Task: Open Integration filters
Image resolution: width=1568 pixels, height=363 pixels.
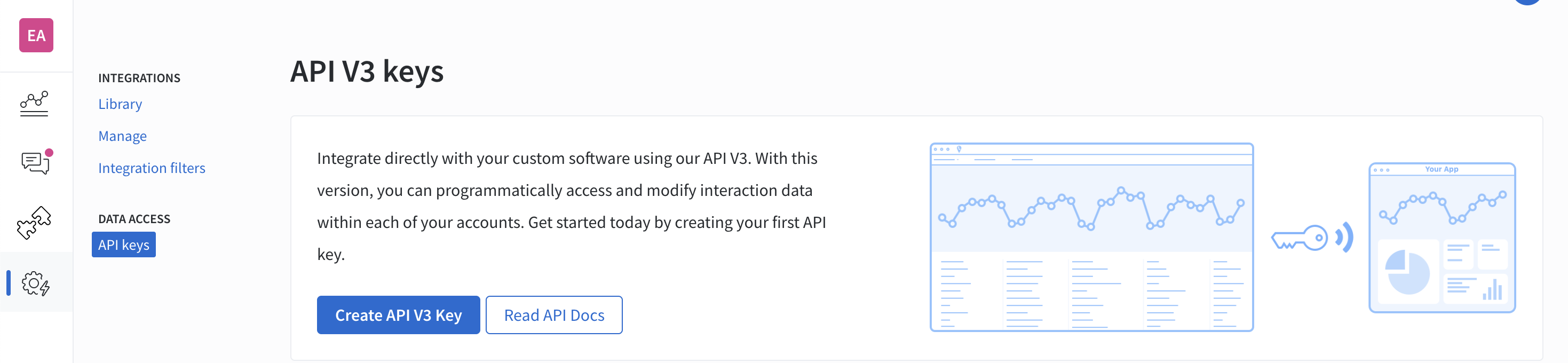Action: pyautogui.click(x=152, y=168)
